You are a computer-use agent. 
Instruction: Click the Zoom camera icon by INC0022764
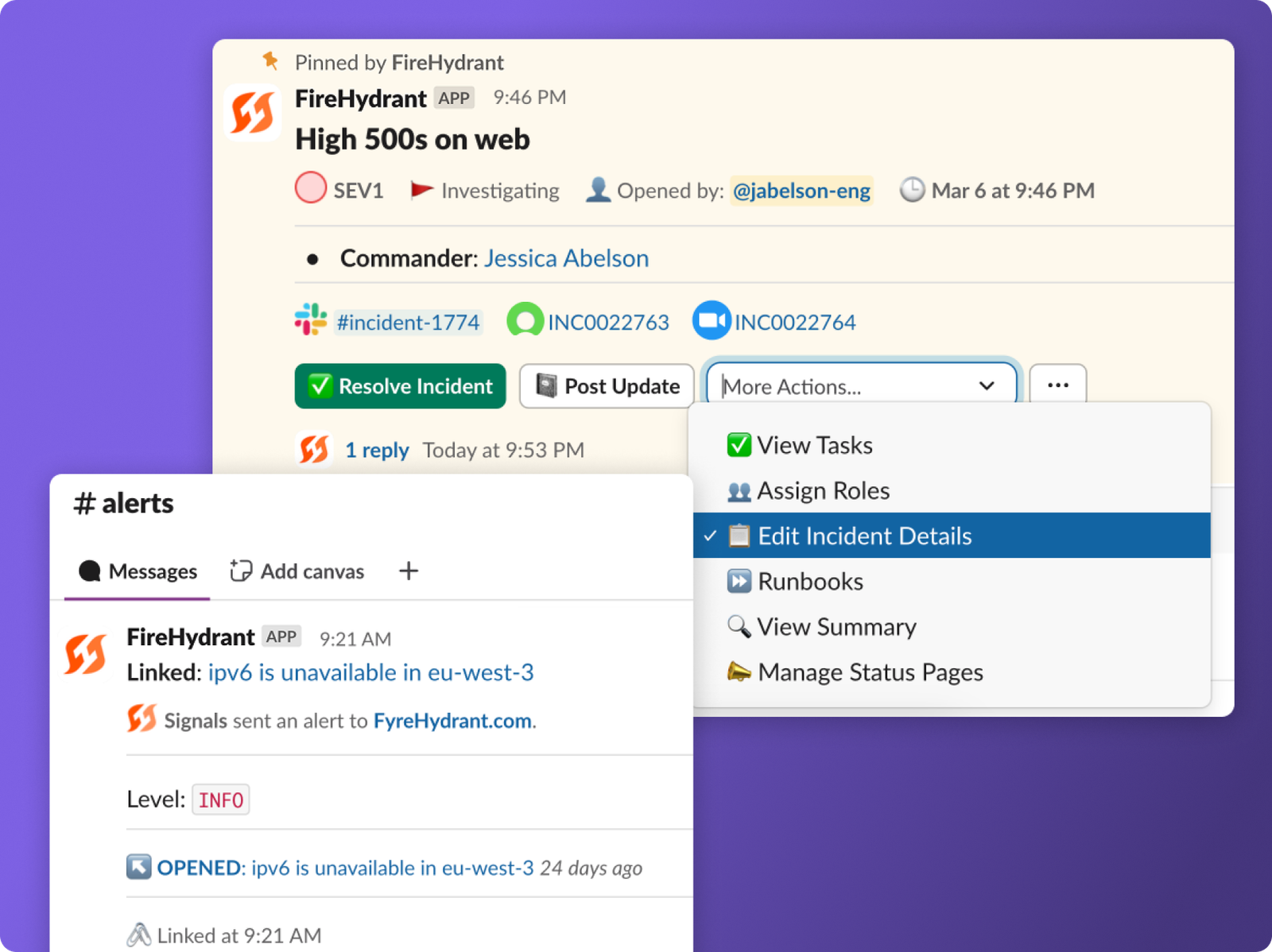pos(712,320)
